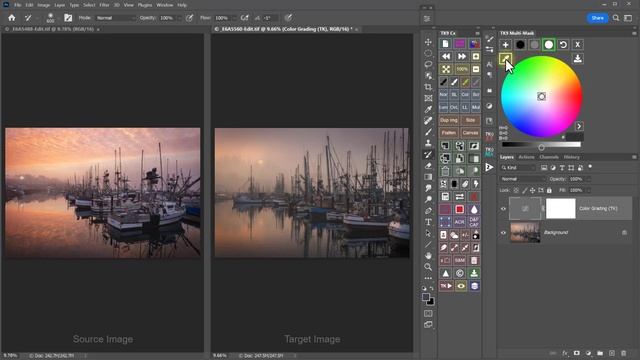This screenshot has height=360, width=640.
Task: Select the Horizontal Type tool
Action: click(428, 222)
